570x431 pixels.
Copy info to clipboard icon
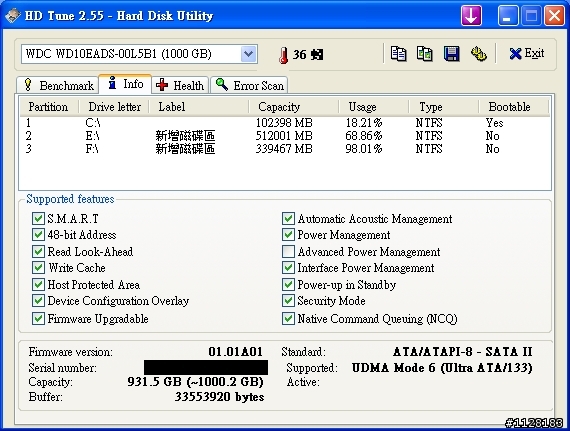click(x=398, y=54)
